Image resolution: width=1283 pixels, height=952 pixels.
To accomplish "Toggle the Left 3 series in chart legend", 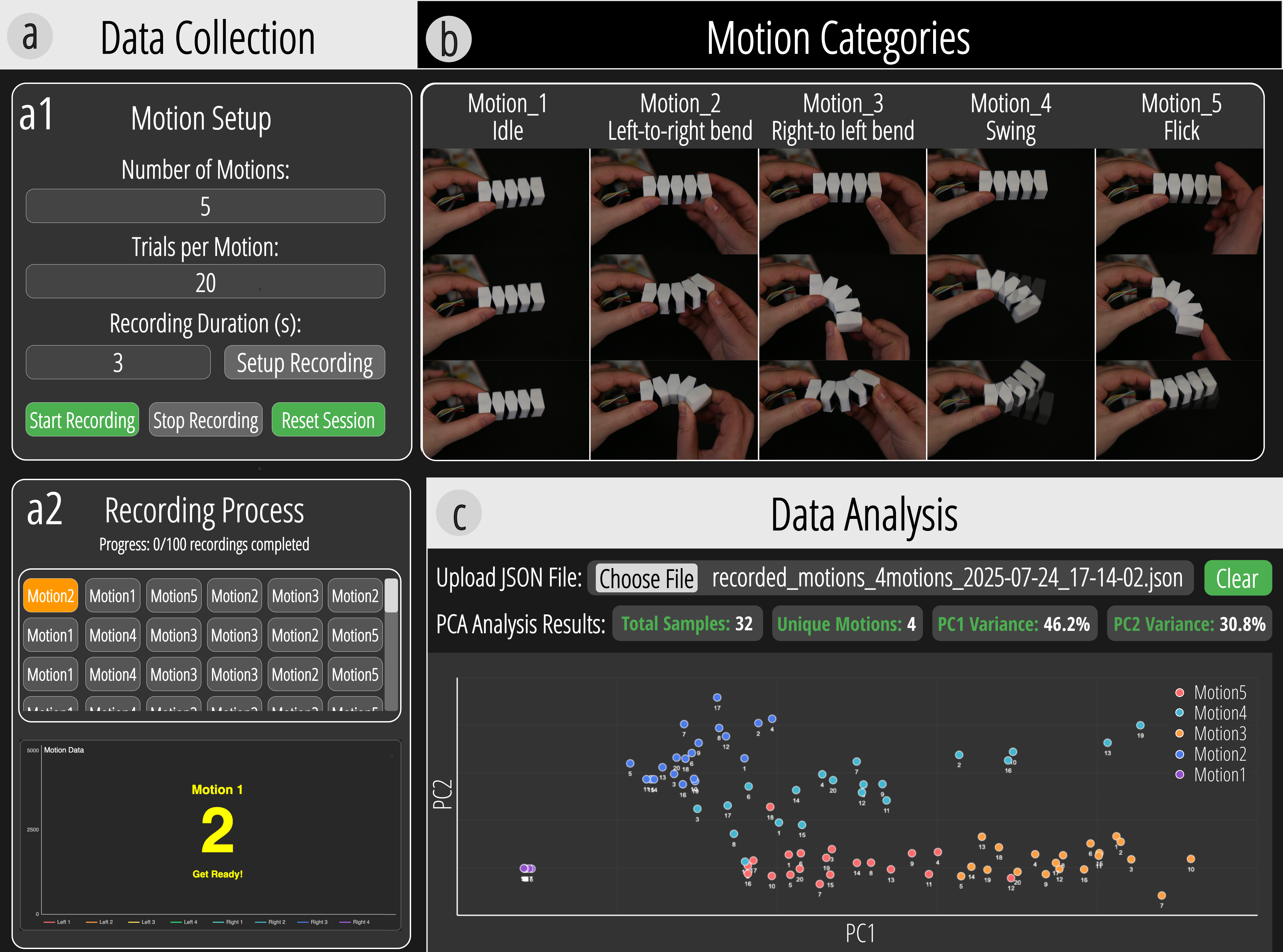I will pyautogui.click(x=142, y=922).
